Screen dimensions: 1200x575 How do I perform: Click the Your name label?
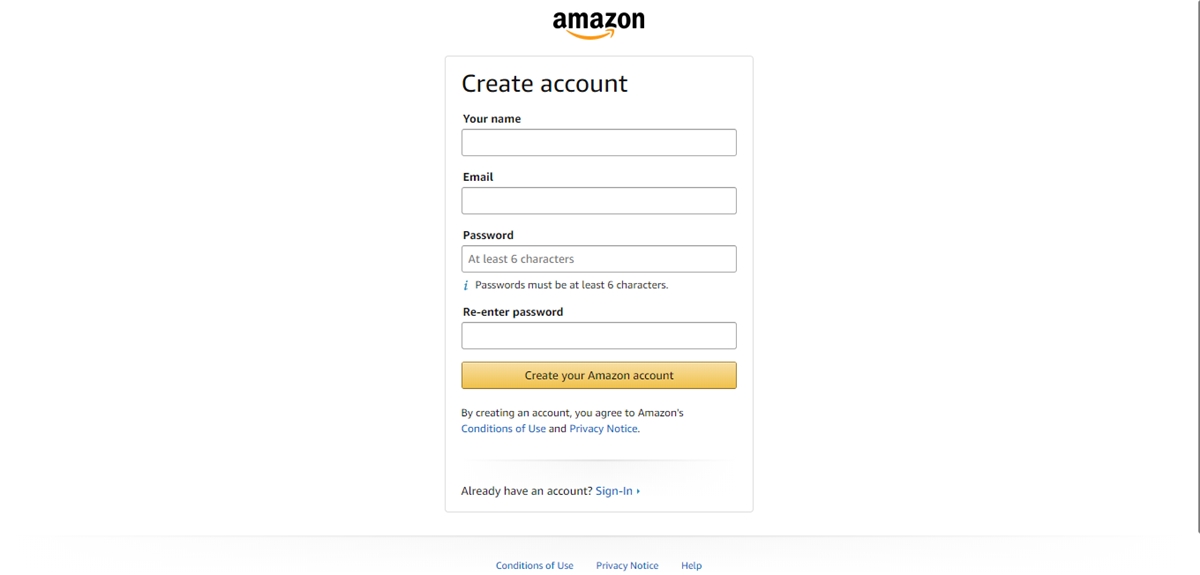point(491,119)
